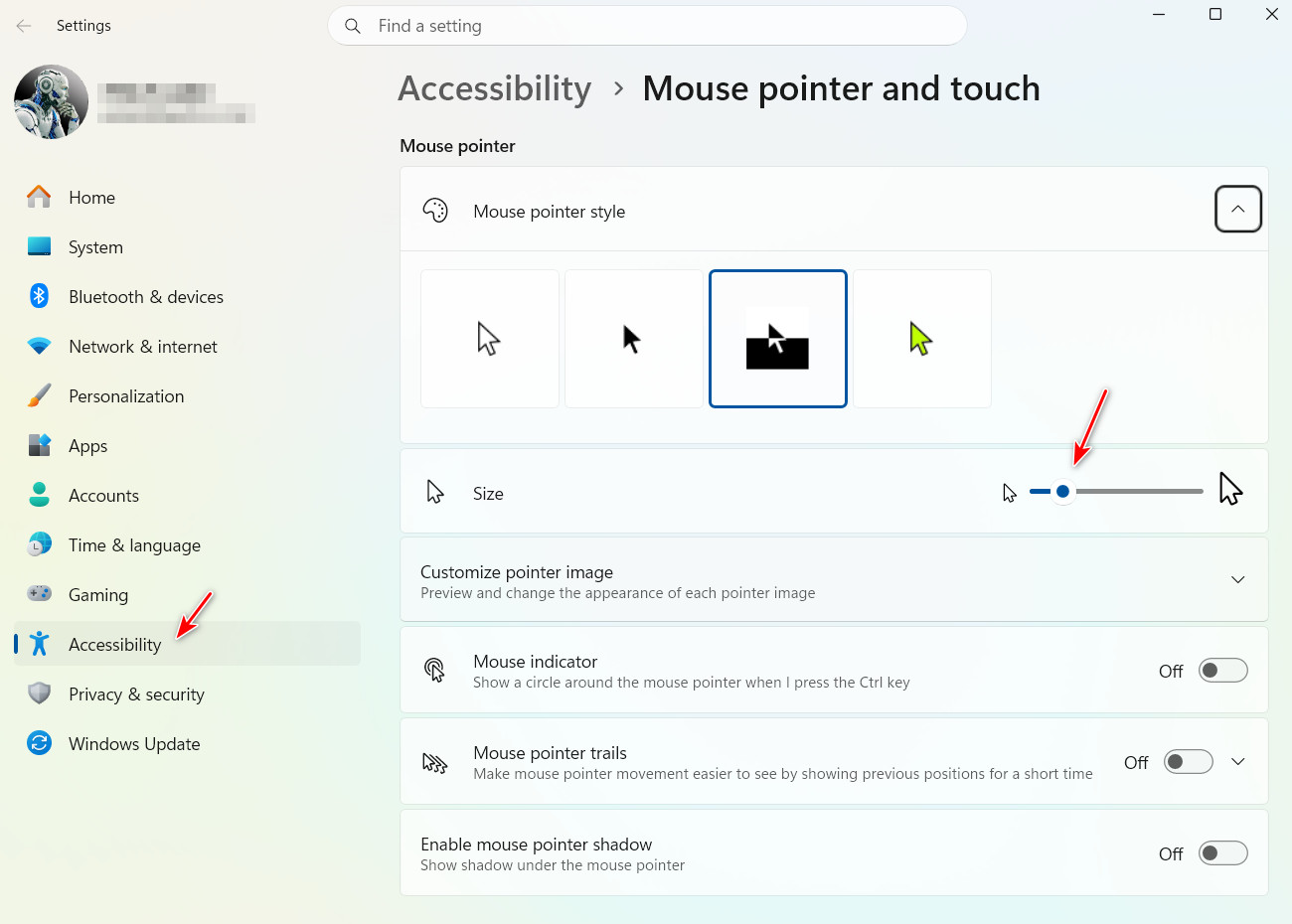
Task: Go to Windows Update
Action: [187, 743]
